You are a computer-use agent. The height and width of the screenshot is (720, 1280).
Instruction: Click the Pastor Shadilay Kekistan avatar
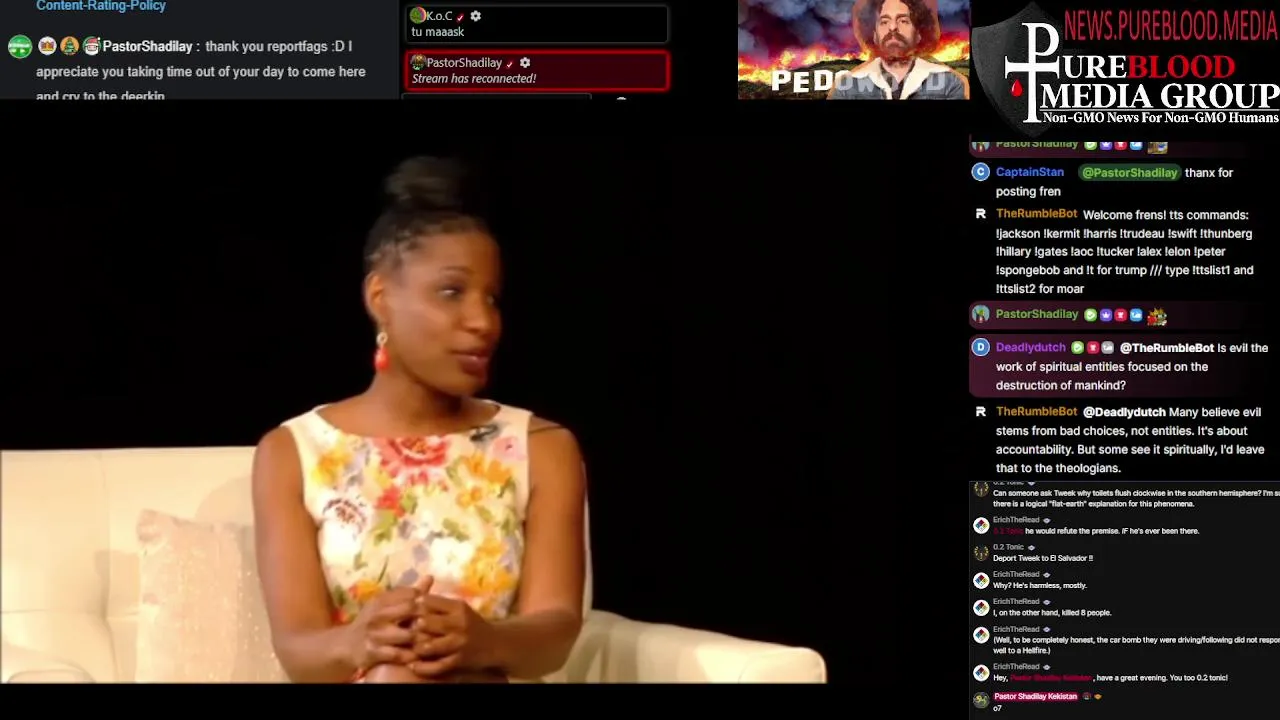981,701
